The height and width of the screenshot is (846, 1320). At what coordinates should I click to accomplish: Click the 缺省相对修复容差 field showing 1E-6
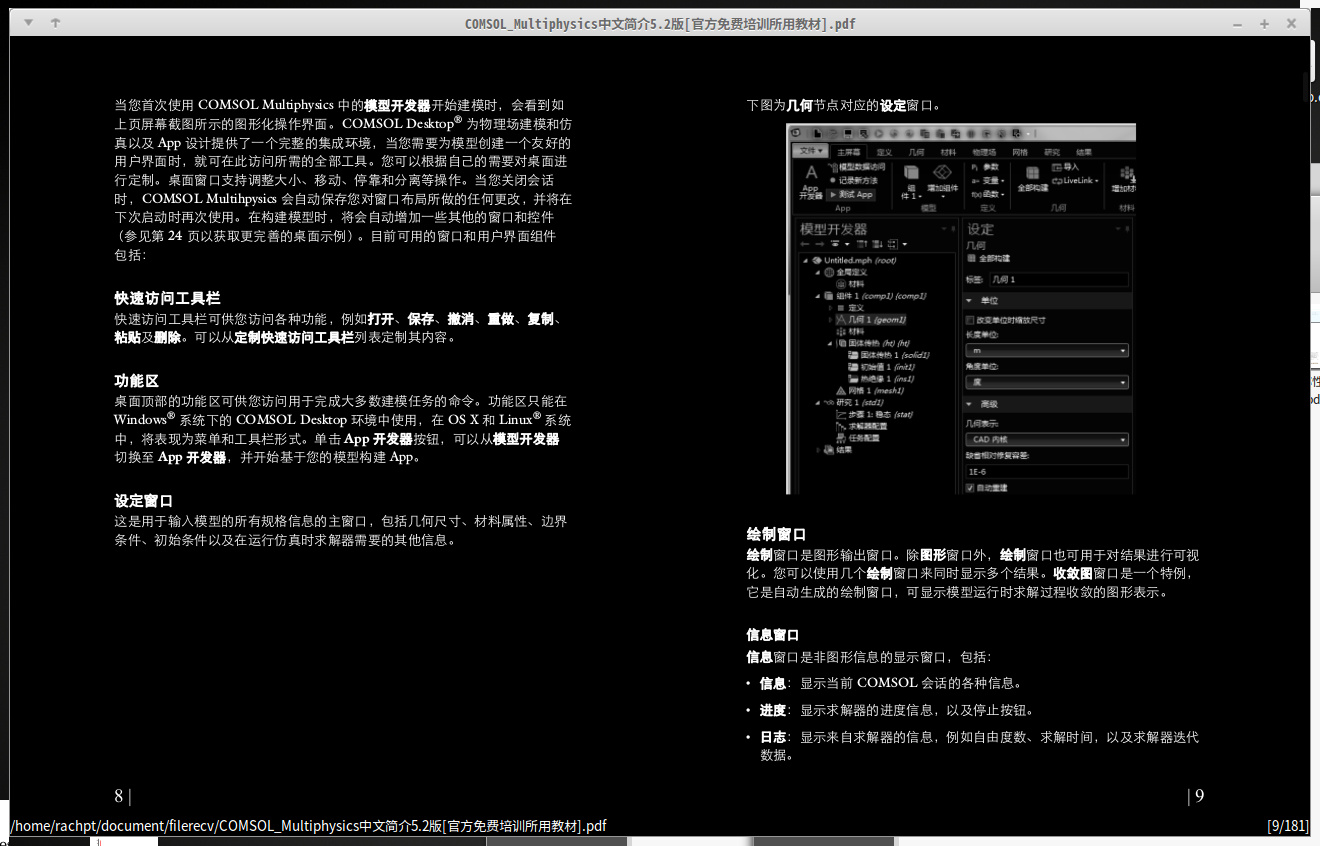1047,471
